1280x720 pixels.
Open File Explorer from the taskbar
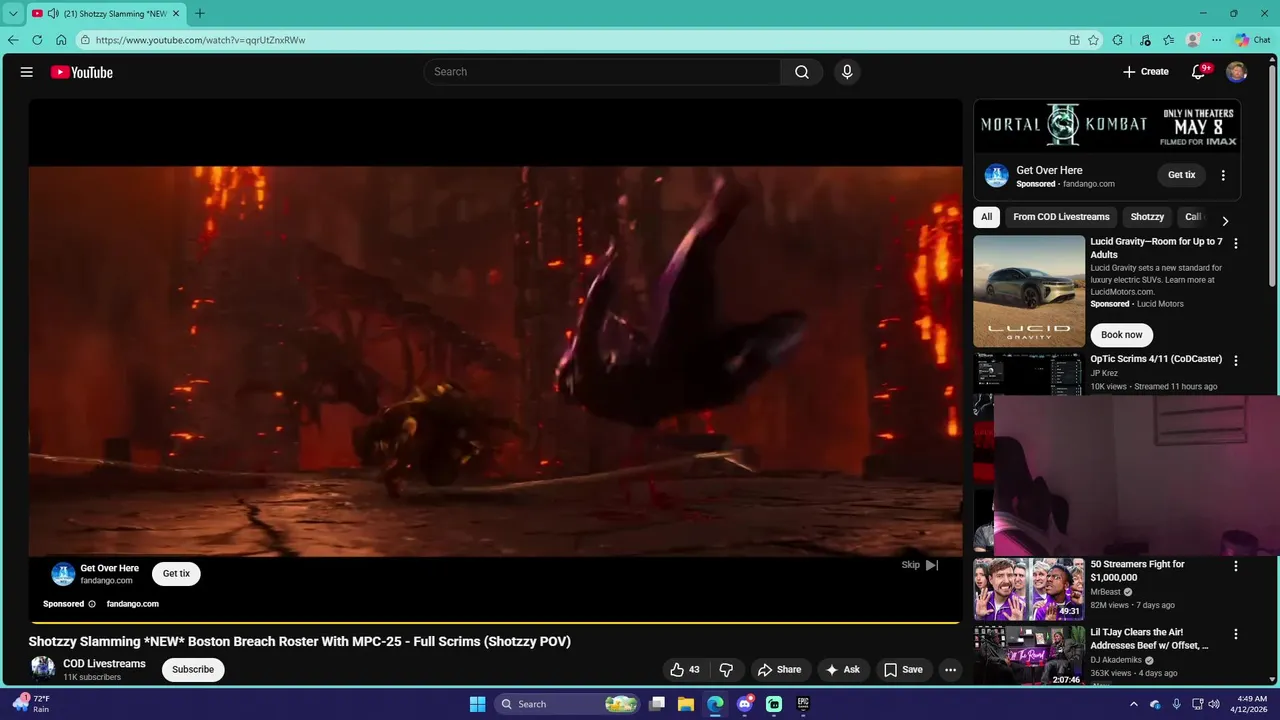pos(686,704)
